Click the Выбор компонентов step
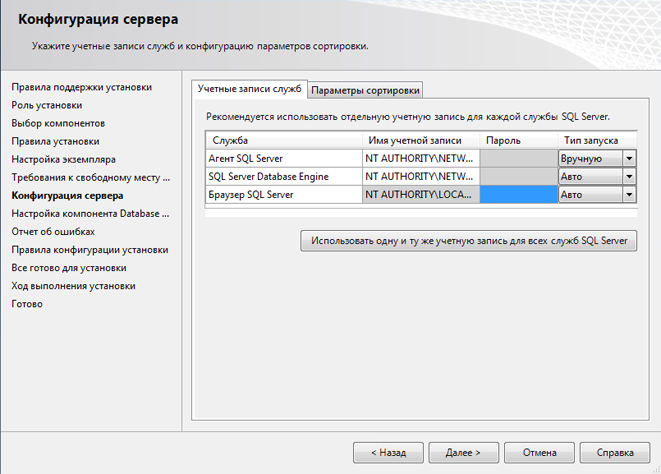661x474 pixels. tap(58, 124)
